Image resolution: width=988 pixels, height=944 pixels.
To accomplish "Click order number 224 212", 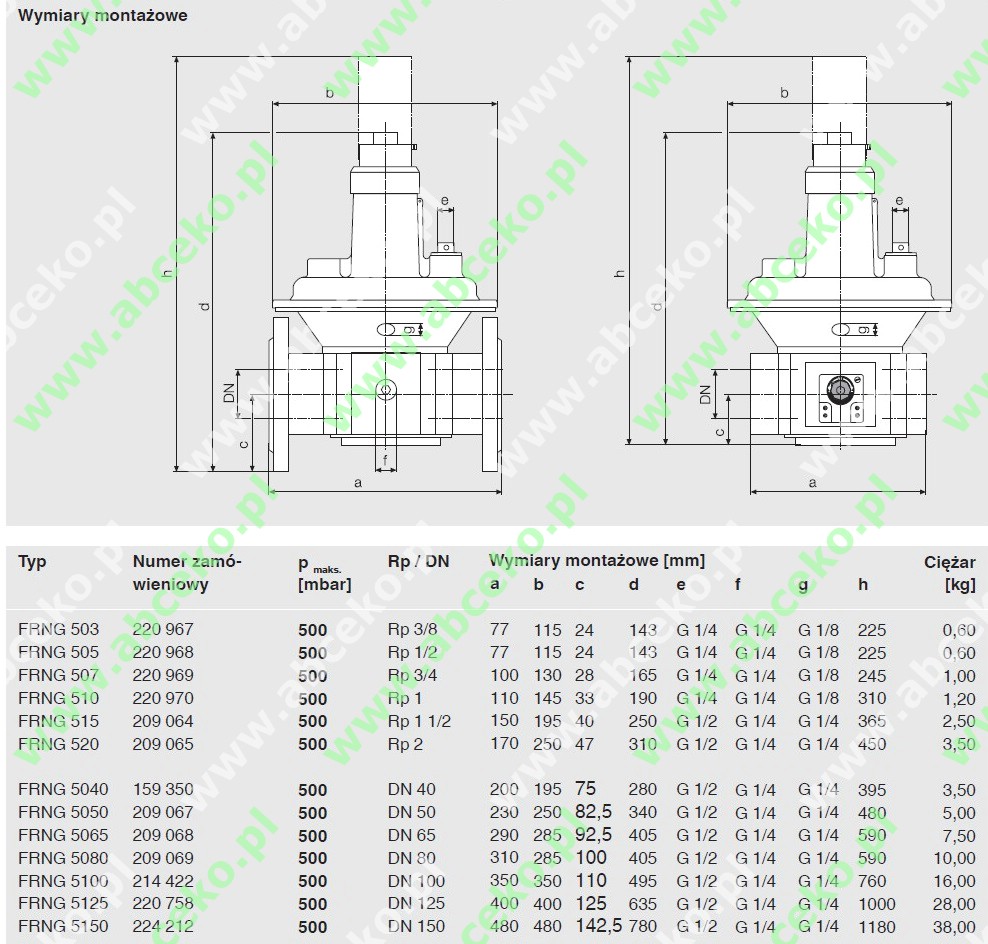I will click(x=163, y=926).
